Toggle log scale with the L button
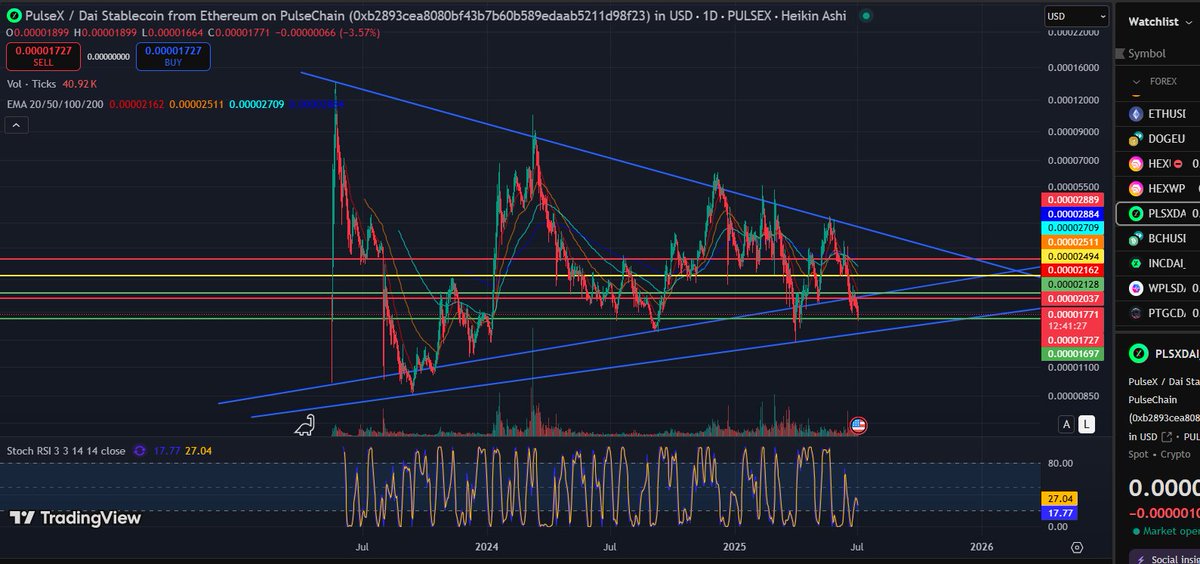Viewport: 1200px width, 564px height. click(1087, 424)
